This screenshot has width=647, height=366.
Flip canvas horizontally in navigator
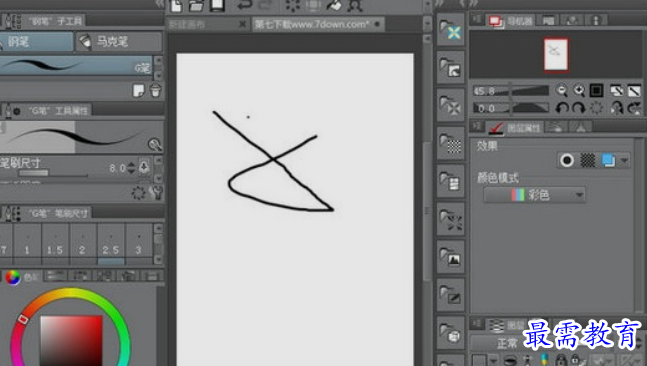pyautogui.click(x=617, y=108)
